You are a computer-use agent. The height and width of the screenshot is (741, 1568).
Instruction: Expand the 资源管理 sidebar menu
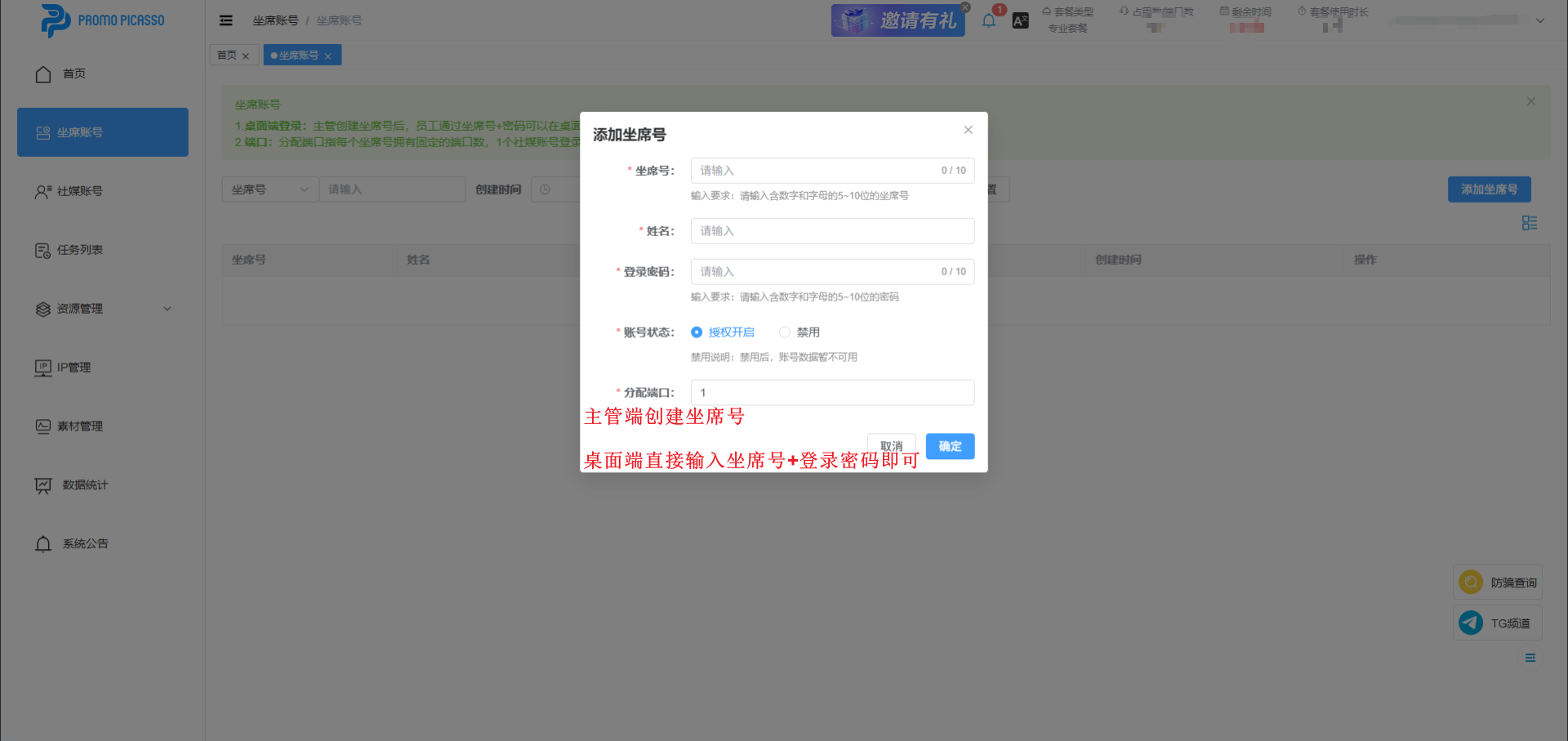point(102,309)
